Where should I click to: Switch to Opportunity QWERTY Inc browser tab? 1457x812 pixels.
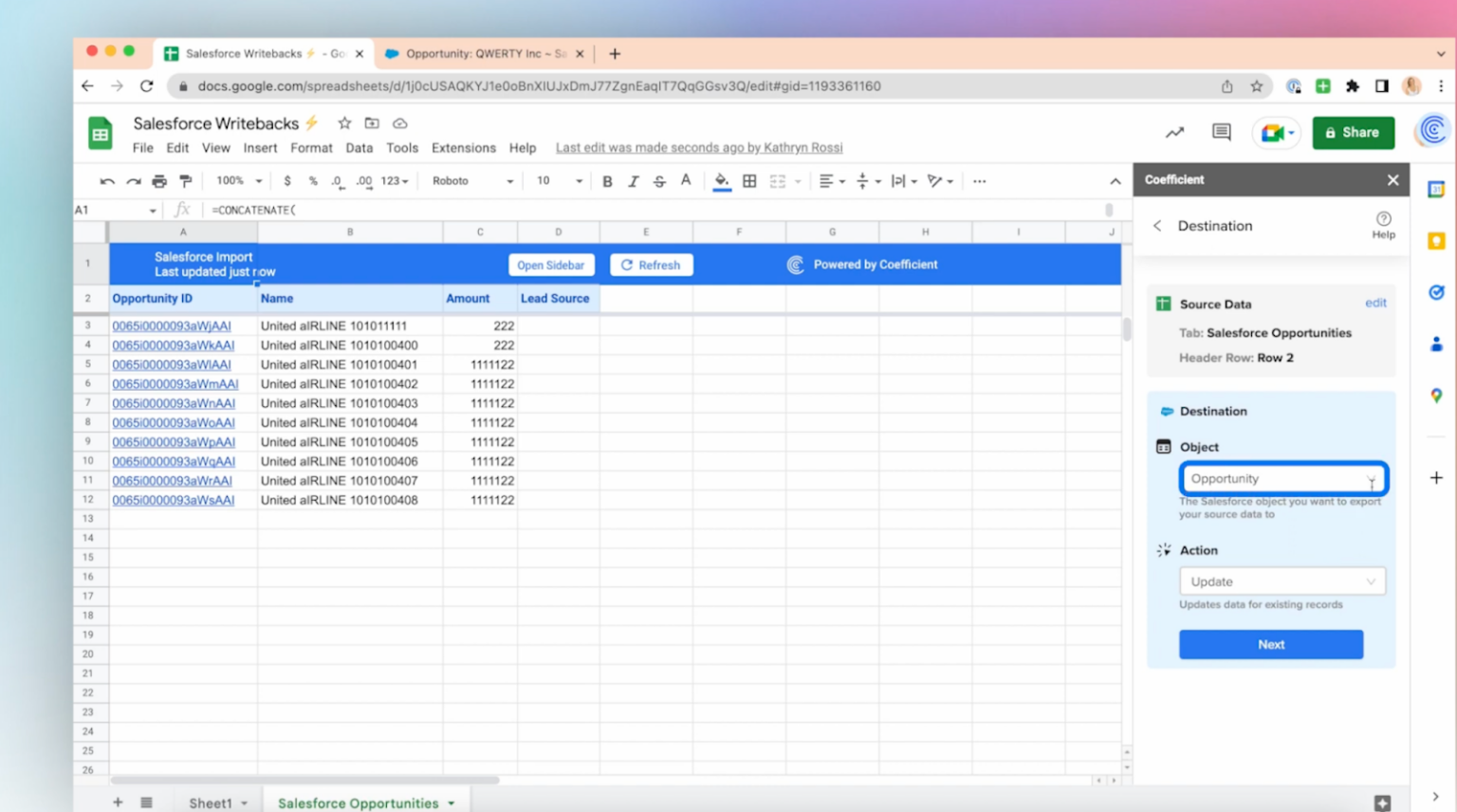[485, 54]
